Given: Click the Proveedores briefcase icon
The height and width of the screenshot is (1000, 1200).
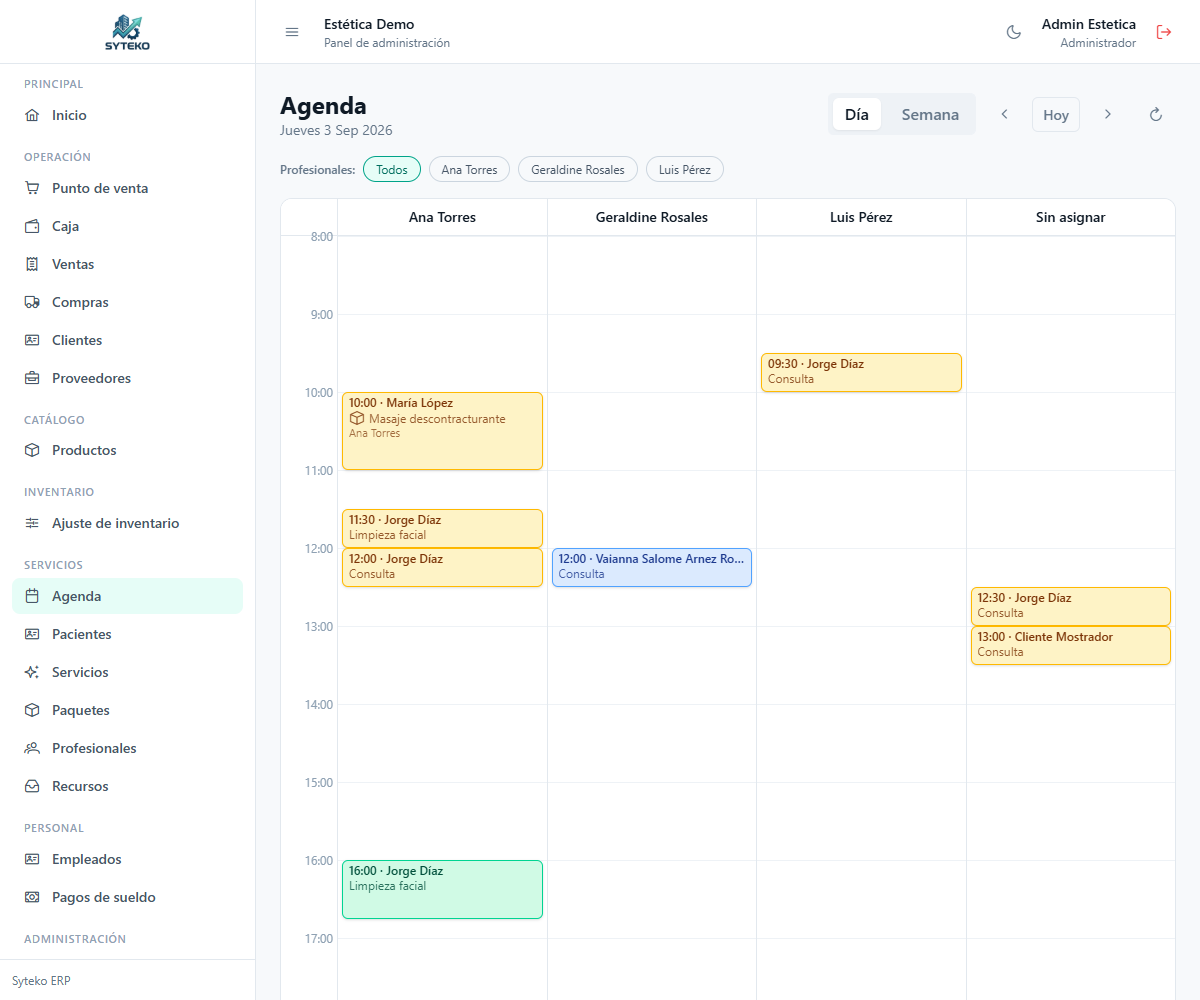Looking at the screenshot, I should click(32, 378).
